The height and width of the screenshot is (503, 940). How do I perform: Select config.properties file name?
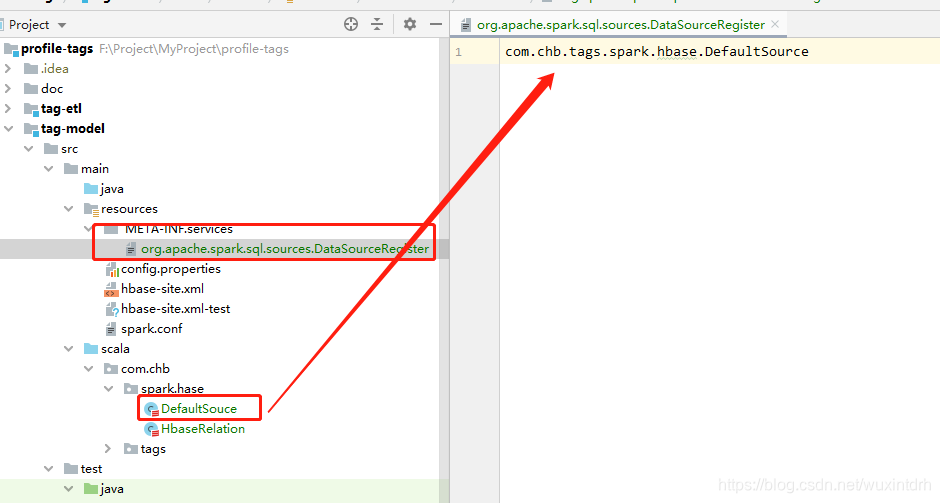[171, 269]
